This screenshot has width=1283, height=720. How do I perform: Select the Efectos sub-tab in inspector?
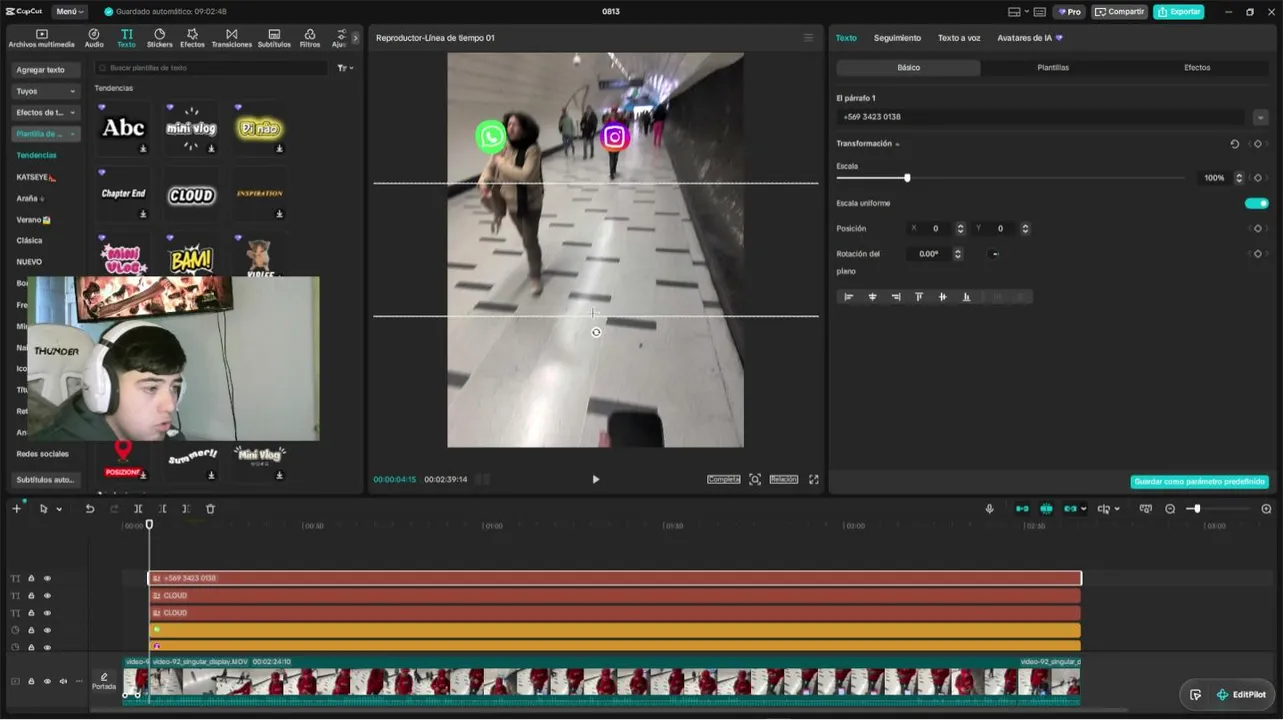pyautogui.click(x=1197, y=68)
